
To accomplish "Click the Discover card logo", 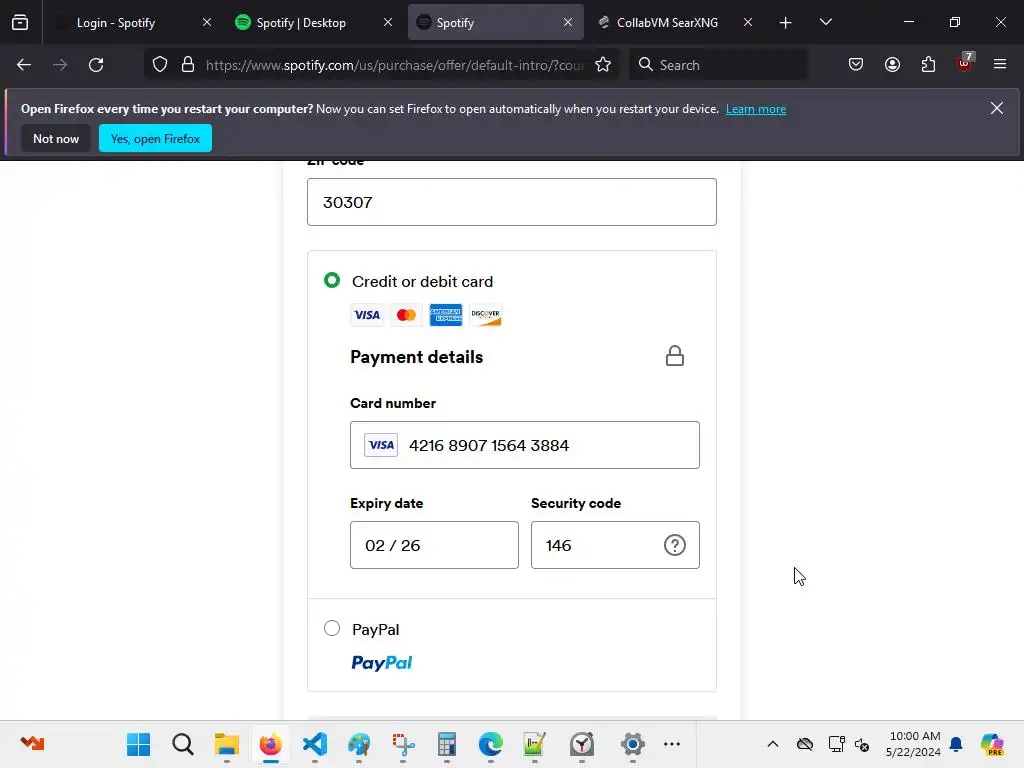I will click(x=485, y=315).
